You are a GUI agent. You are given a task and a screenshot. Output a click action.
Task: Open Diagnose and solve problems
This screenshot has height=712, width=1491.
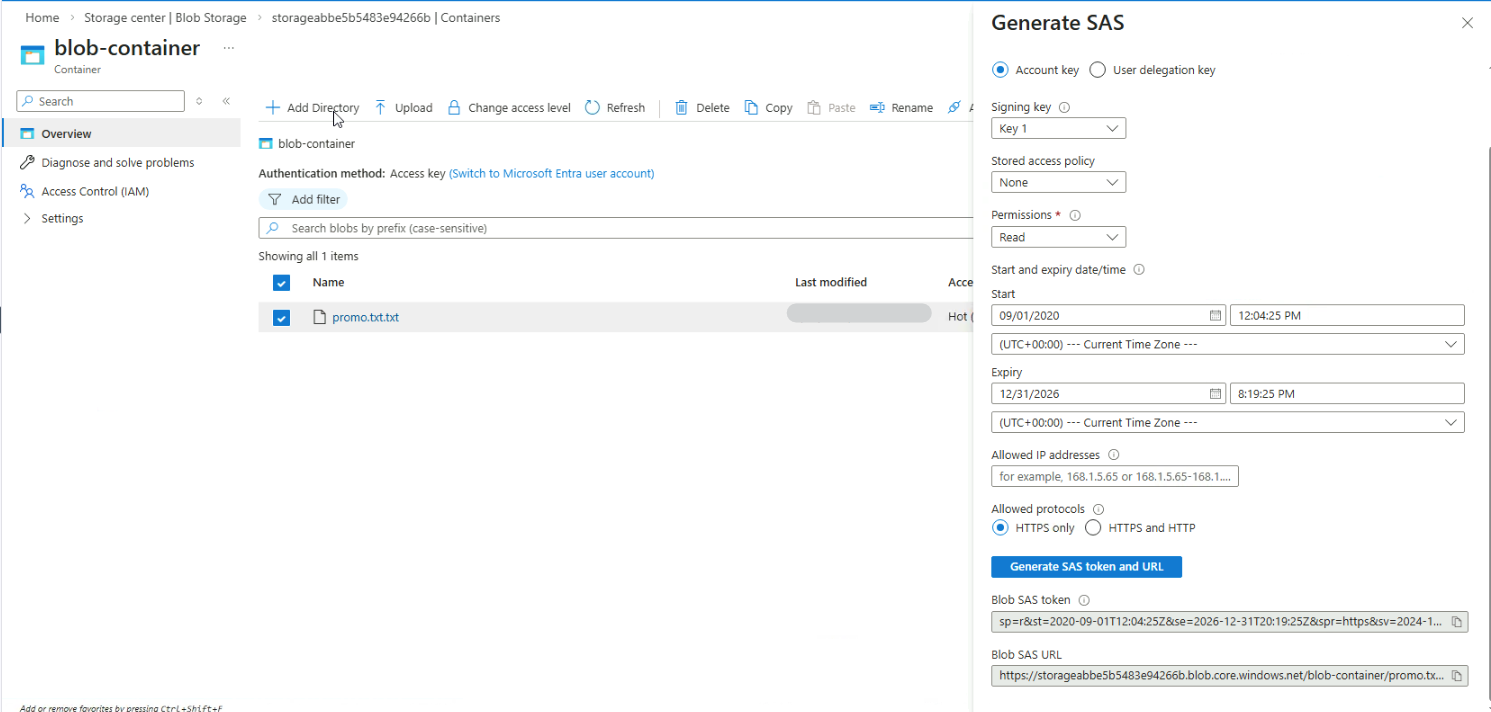pyautogui.click(x=117, y=163)
